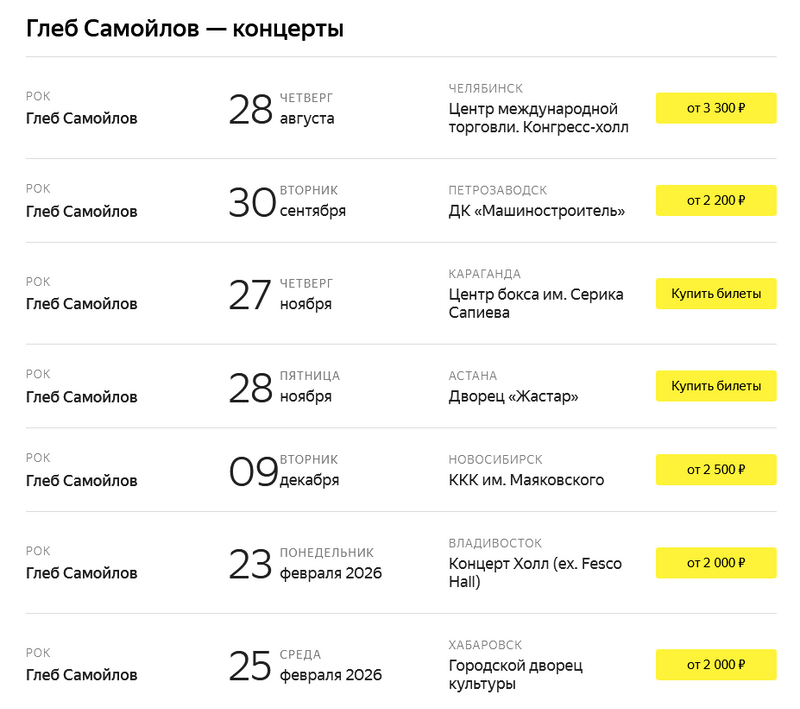
Task: Click the "от 2 000 ₽" Владивосток ticket button
Action: point(716,563)
